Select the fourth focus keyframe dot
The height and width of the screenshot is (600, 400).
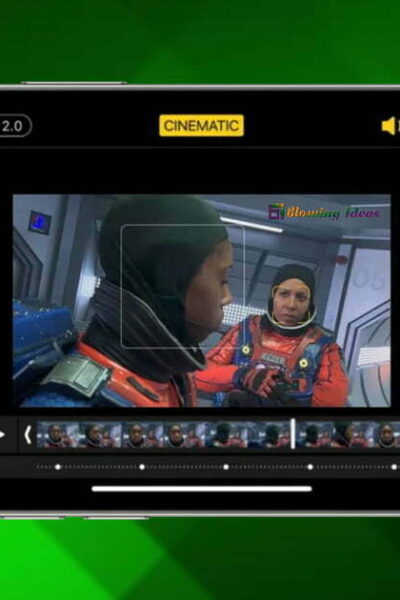(x=310, y=467)
